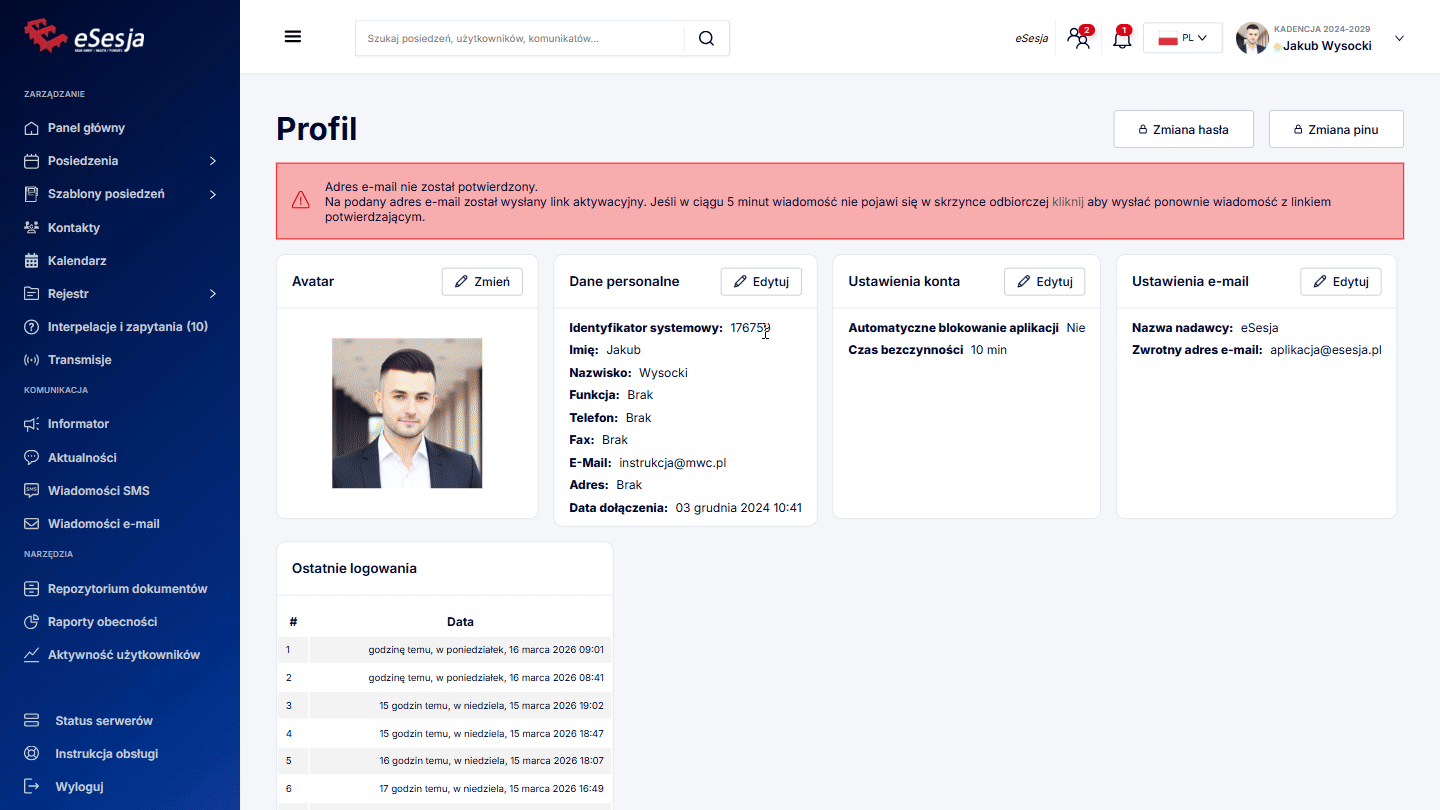The height and width of the screenshot is (810, 1440).
Task: Click the Zmiana hasła button
Action: coord(1183,130)
